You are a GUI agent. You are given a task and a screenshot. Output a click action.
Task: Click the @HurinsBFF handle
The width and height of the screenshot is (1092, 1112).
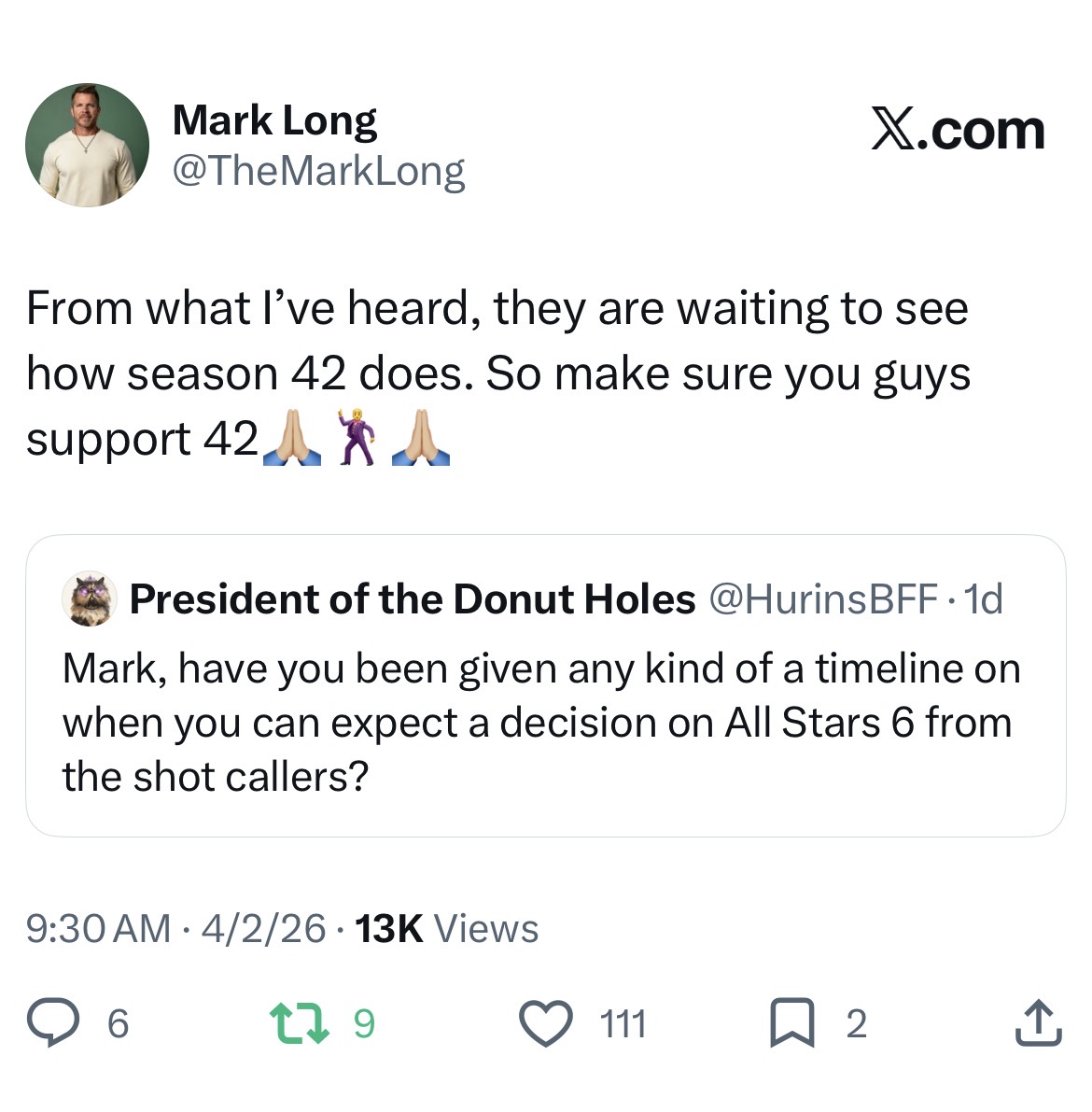[823, 599]
